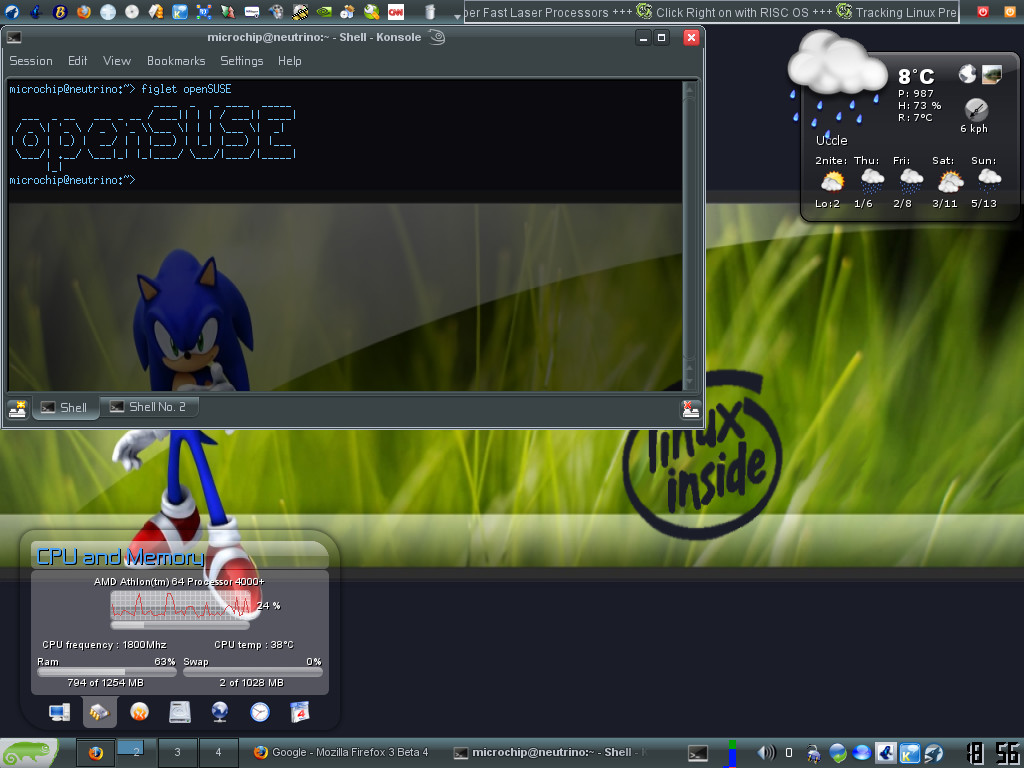Click the blue K tray icon
Image resolution: width=1024 pixels, height=768 pixels.
click(909, 753)
